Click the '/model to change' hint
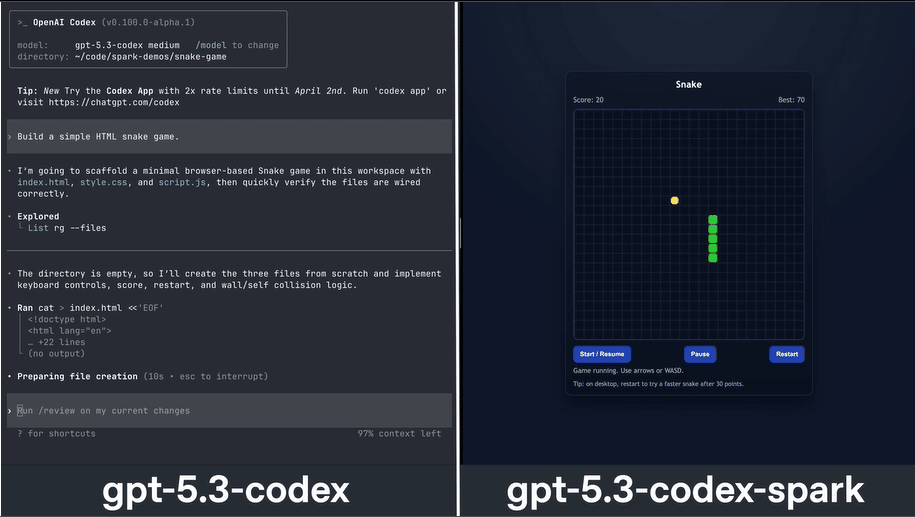Viewport: 915px width, 517px height. pyautogui.click(x=237, y=45)
